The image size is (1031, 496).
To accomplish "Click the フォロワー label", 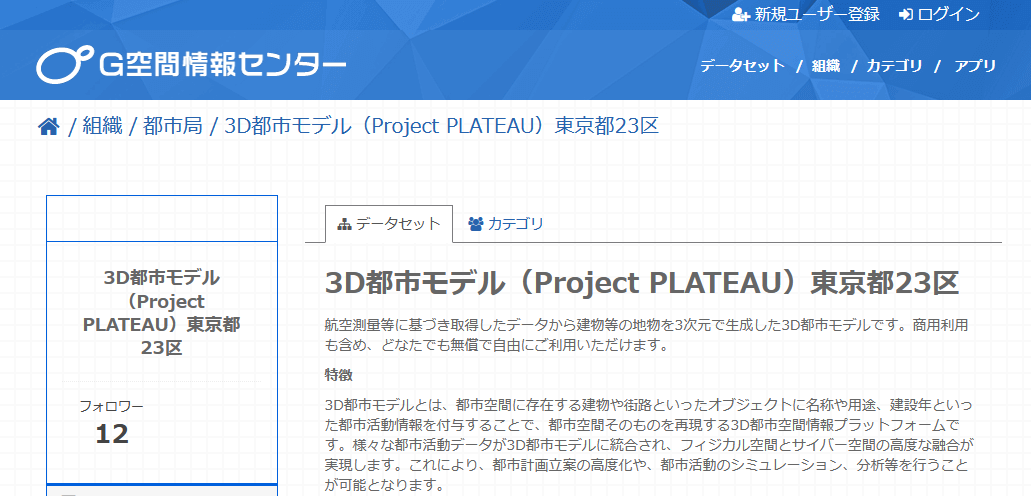I will pos(111,407).
